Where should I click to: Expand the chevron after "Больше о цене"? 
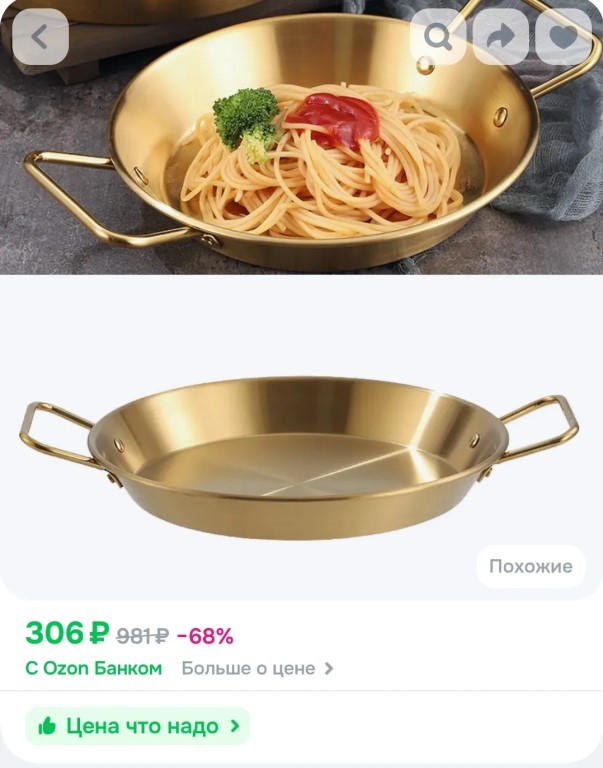point(329,668)
